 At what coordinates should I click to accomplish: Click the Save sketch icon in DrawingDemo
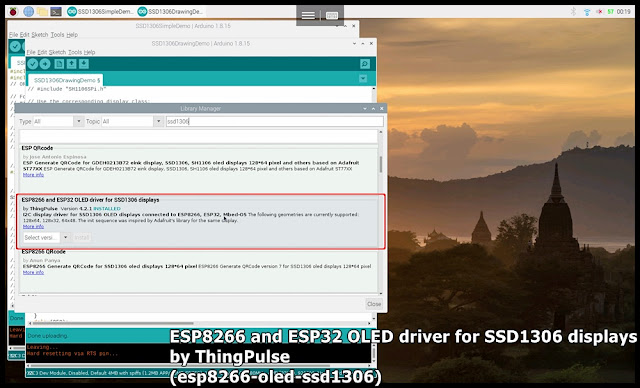coord(84,64)
